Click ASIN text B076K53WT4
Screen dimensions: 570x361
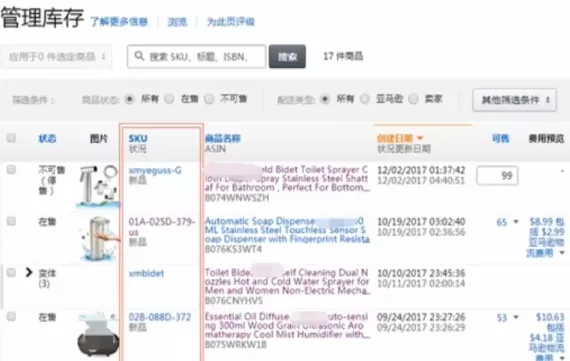pos(233,249)
